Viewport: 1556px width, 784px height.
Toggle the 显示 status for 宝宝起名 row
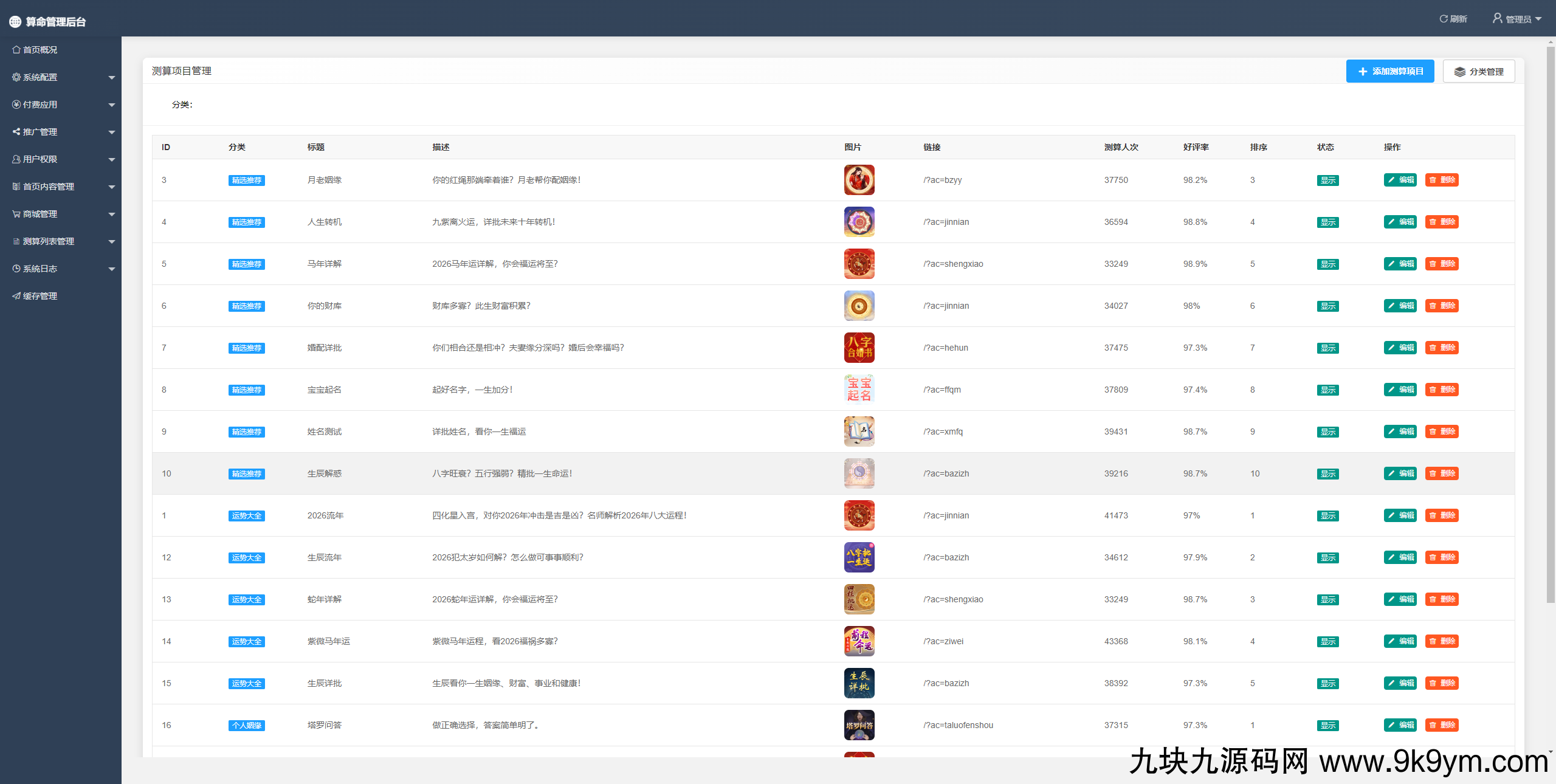[1327, 390]
